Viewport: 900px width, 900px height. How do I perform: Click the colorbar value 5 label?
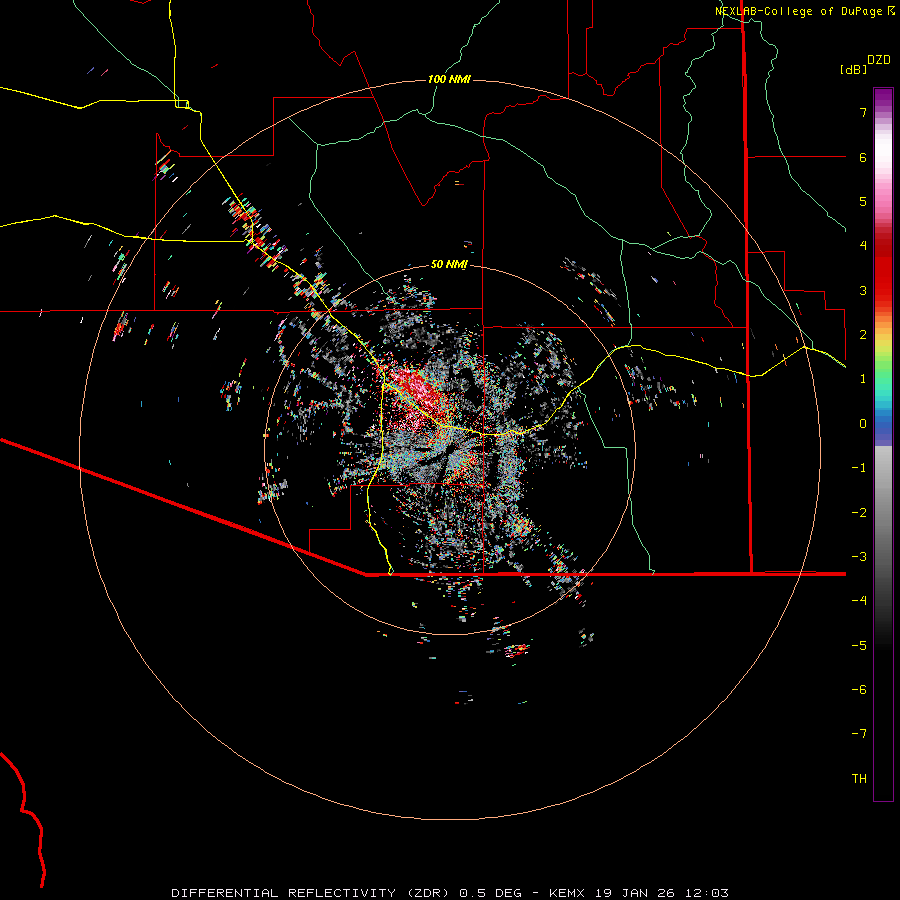pyautogui.click(x=863, y=201)
